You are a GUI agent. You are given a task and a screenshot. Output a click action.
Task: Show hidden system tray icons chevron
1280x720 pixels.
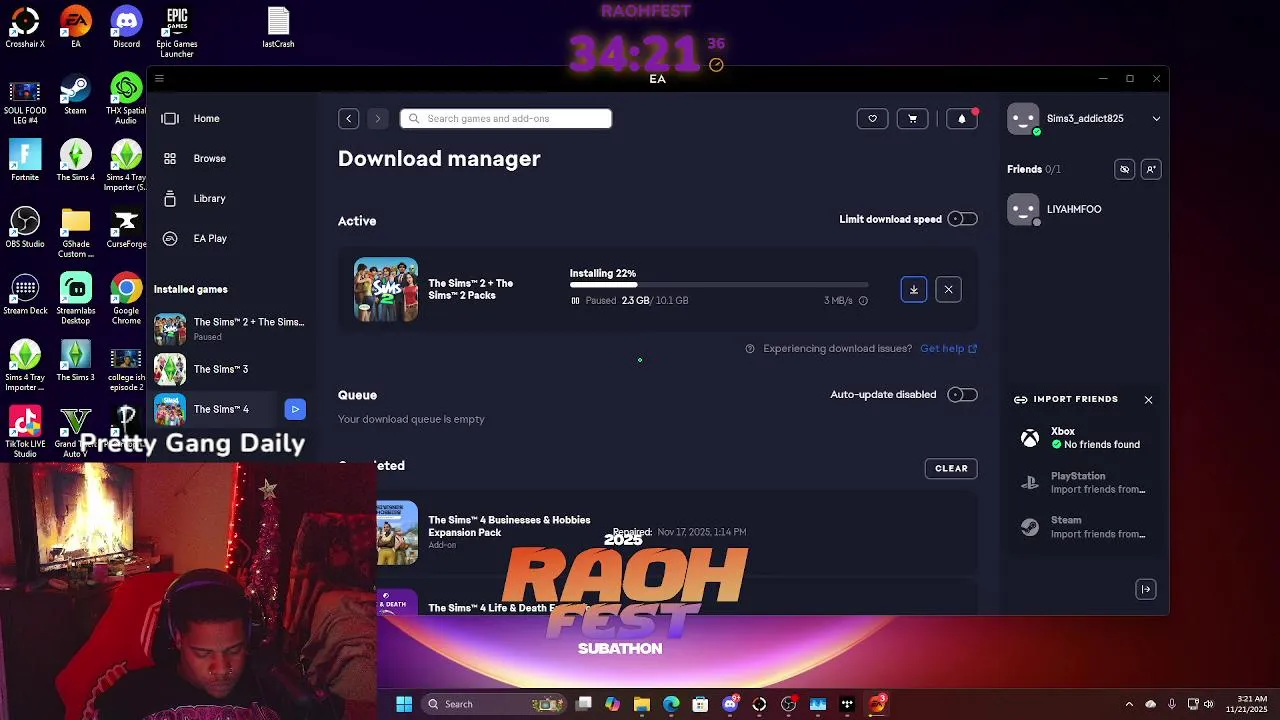pos(1129,704)
